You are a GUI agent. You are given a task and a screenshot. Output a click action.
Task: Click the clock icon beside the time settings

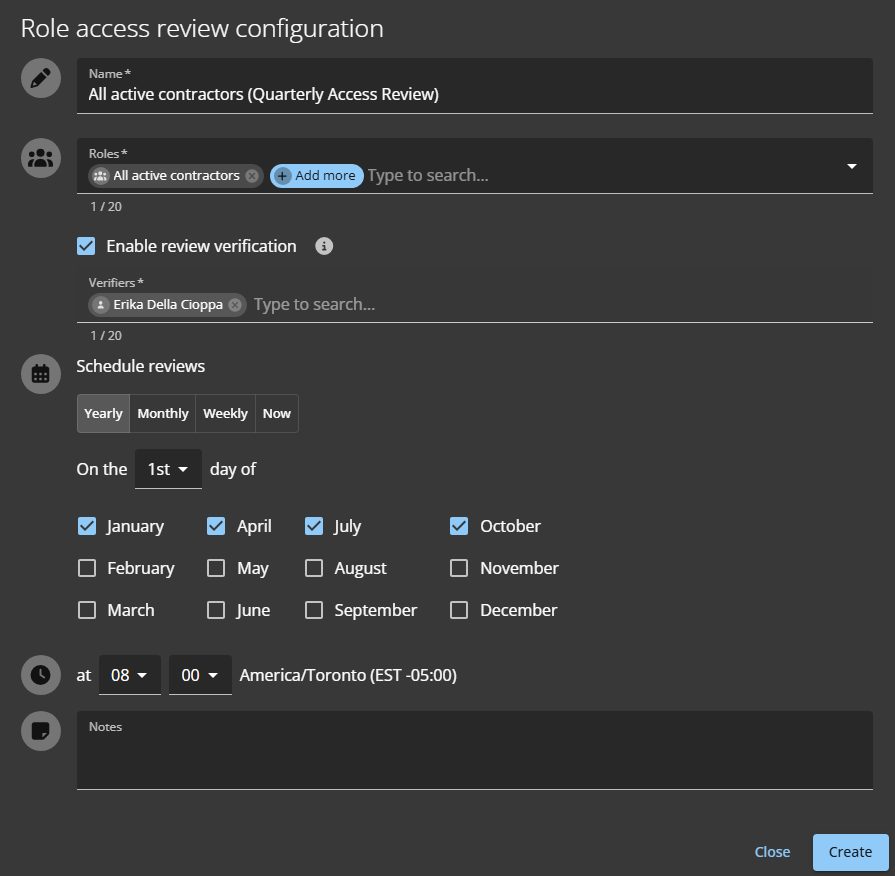(40, 675)
